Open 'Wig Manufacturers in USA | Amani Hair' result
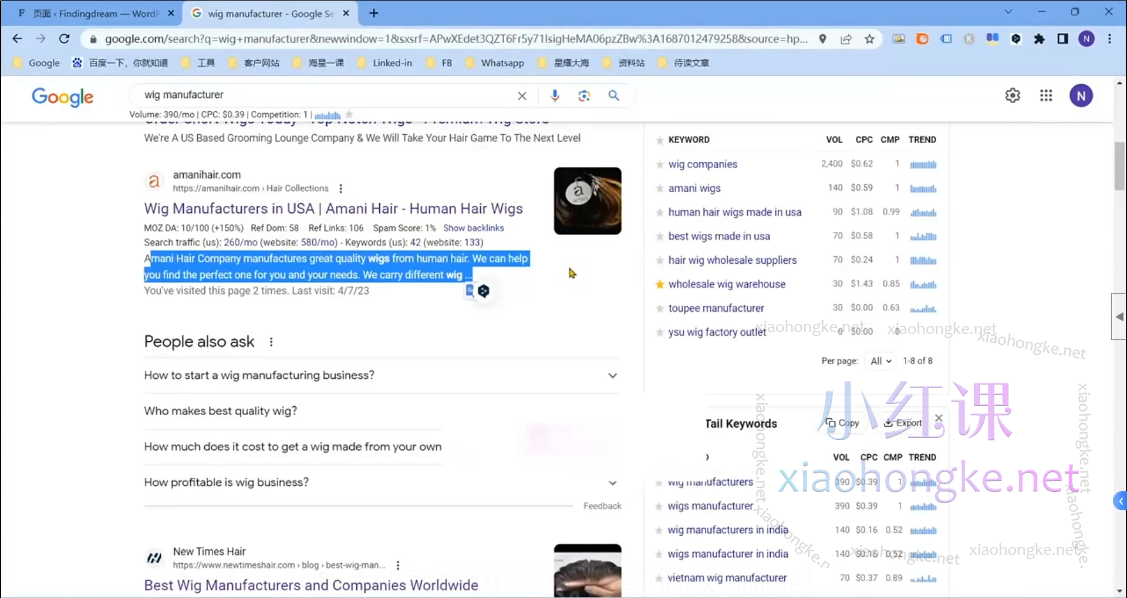The image size is (1127, 598). [333, 209]
